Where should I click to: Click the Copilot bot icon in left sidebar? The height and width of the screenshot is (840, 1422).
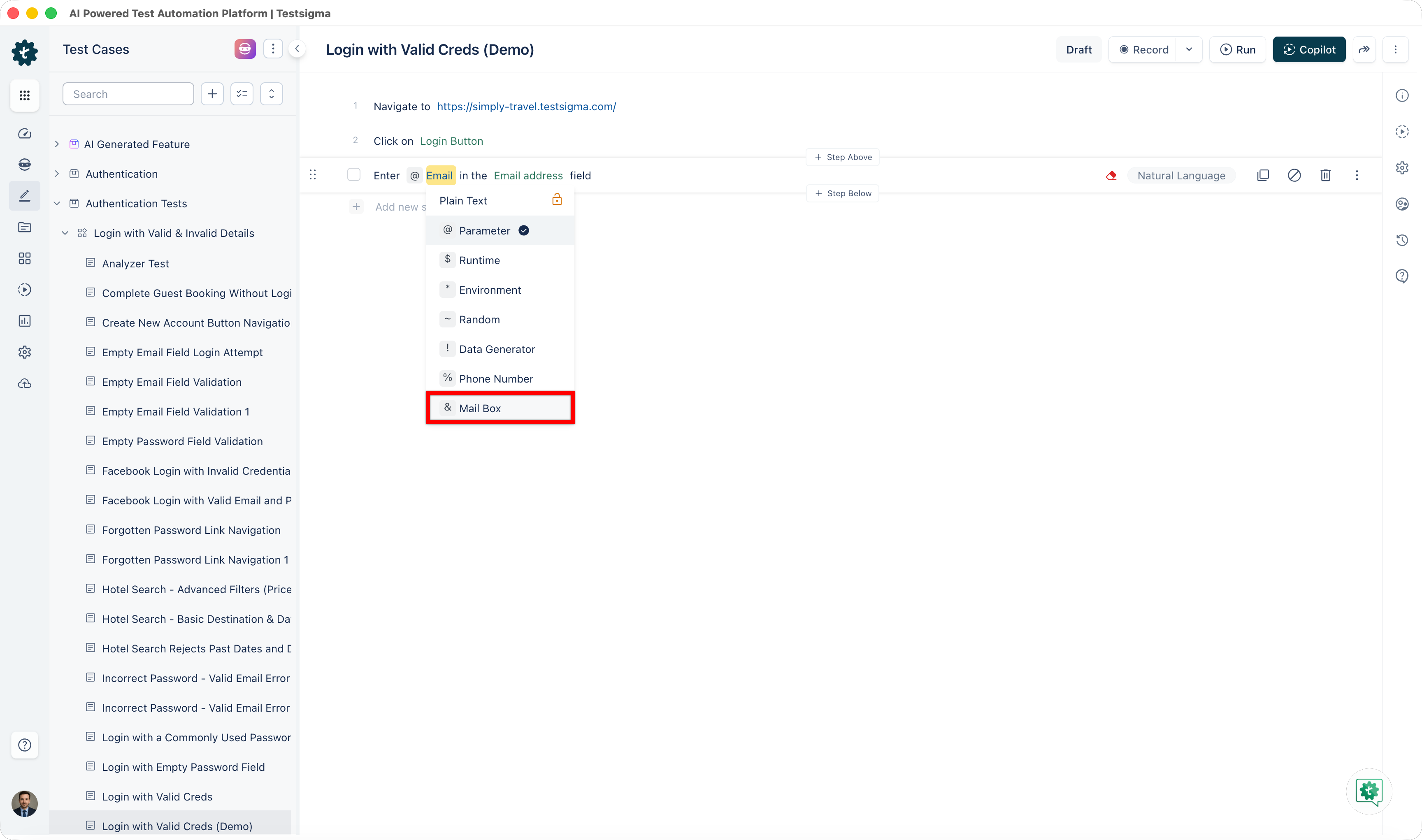click(24, 164)
